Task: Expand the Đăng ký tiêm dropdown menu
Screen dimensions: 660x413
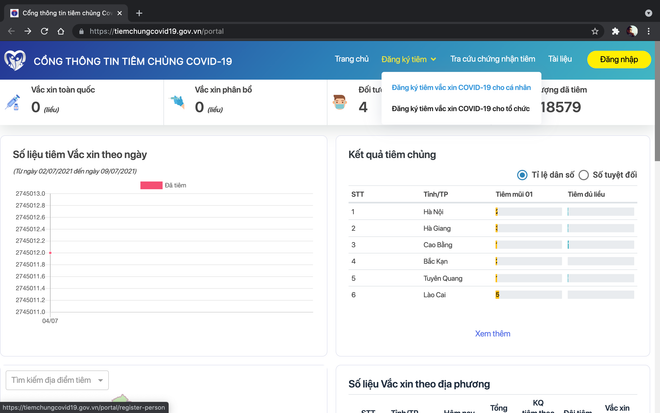Action: point(409,60)
